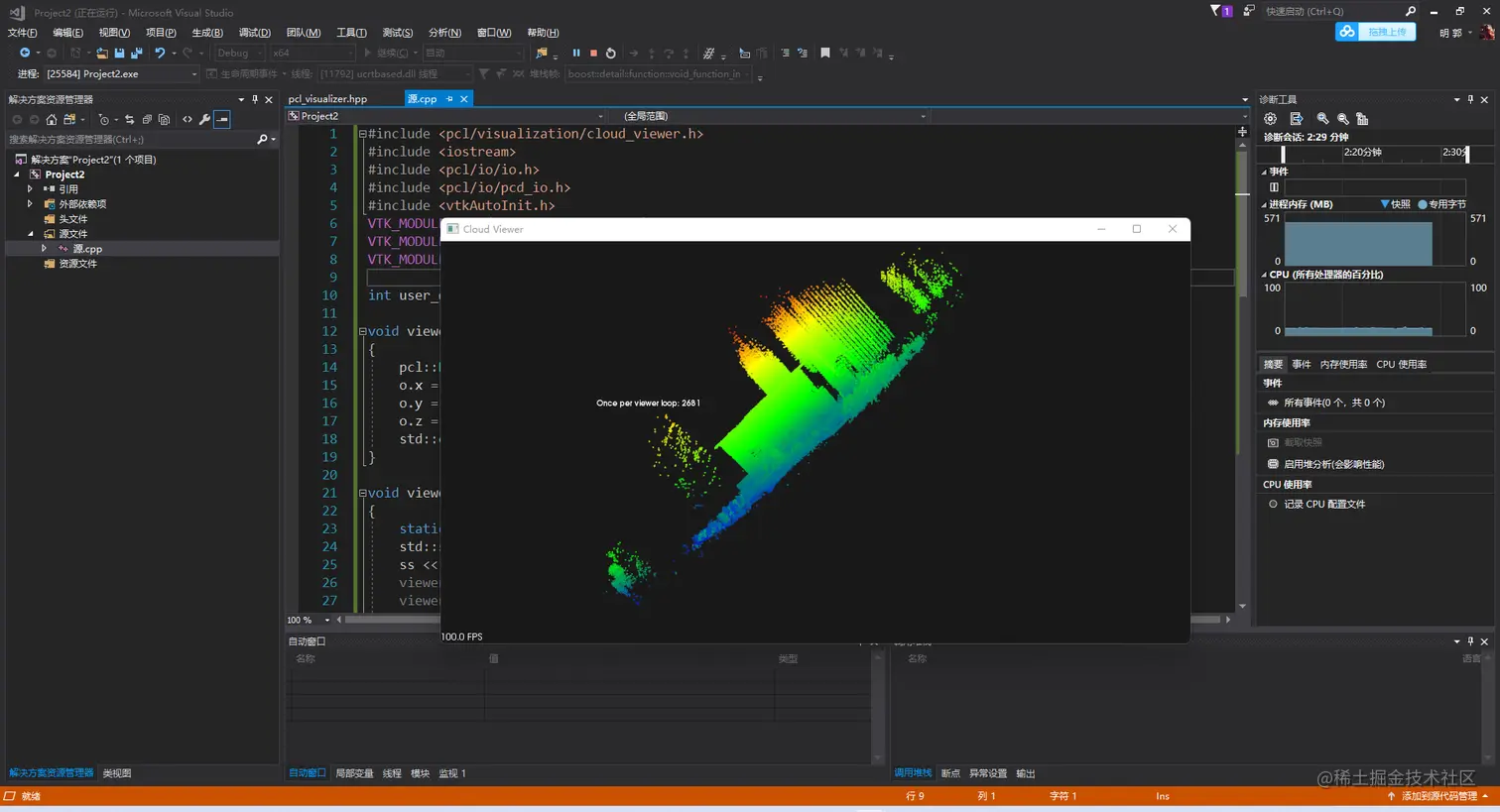Open the feedback icon in title bar

1248,11
